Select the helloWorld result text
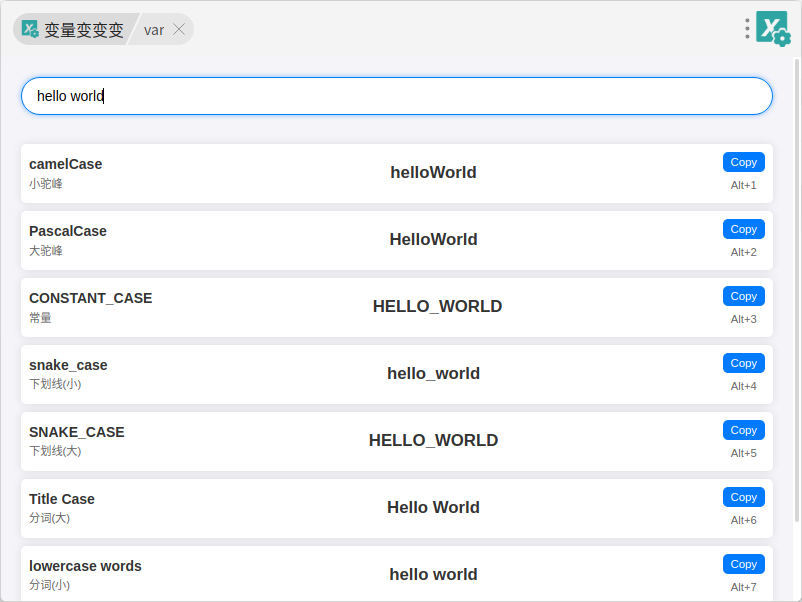 433,172
